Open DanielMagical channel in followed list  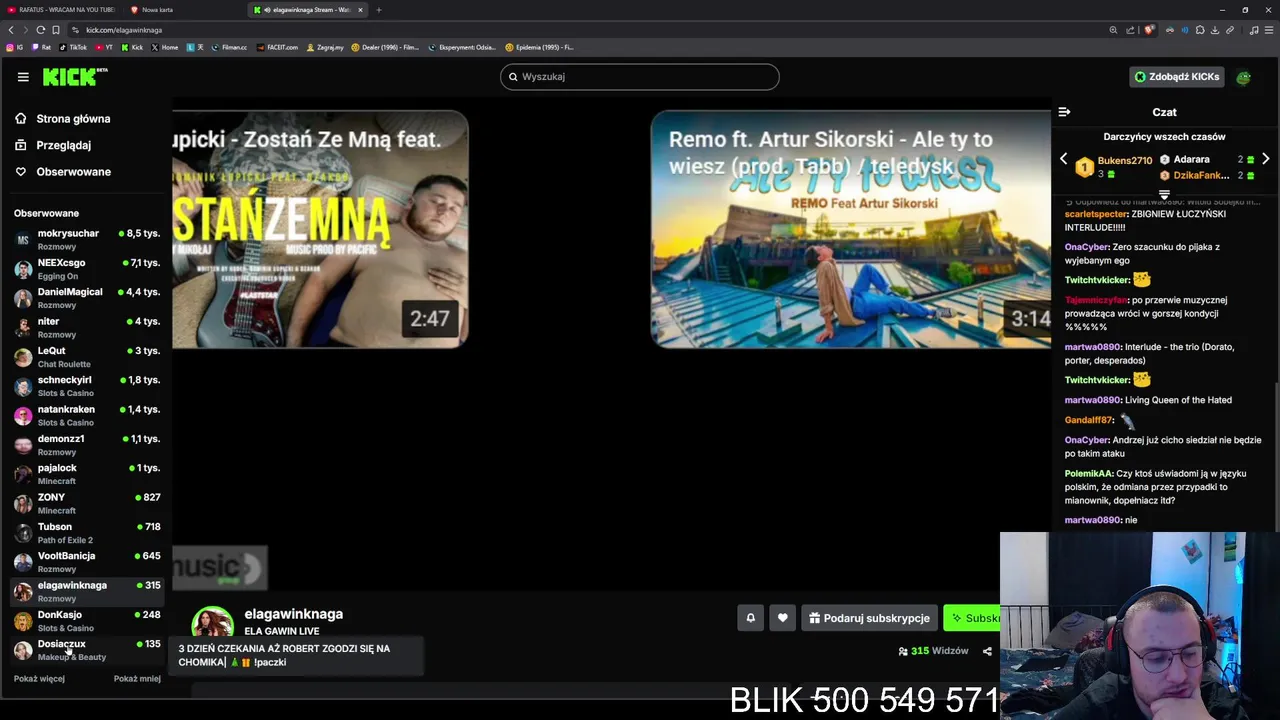point(87,298)
